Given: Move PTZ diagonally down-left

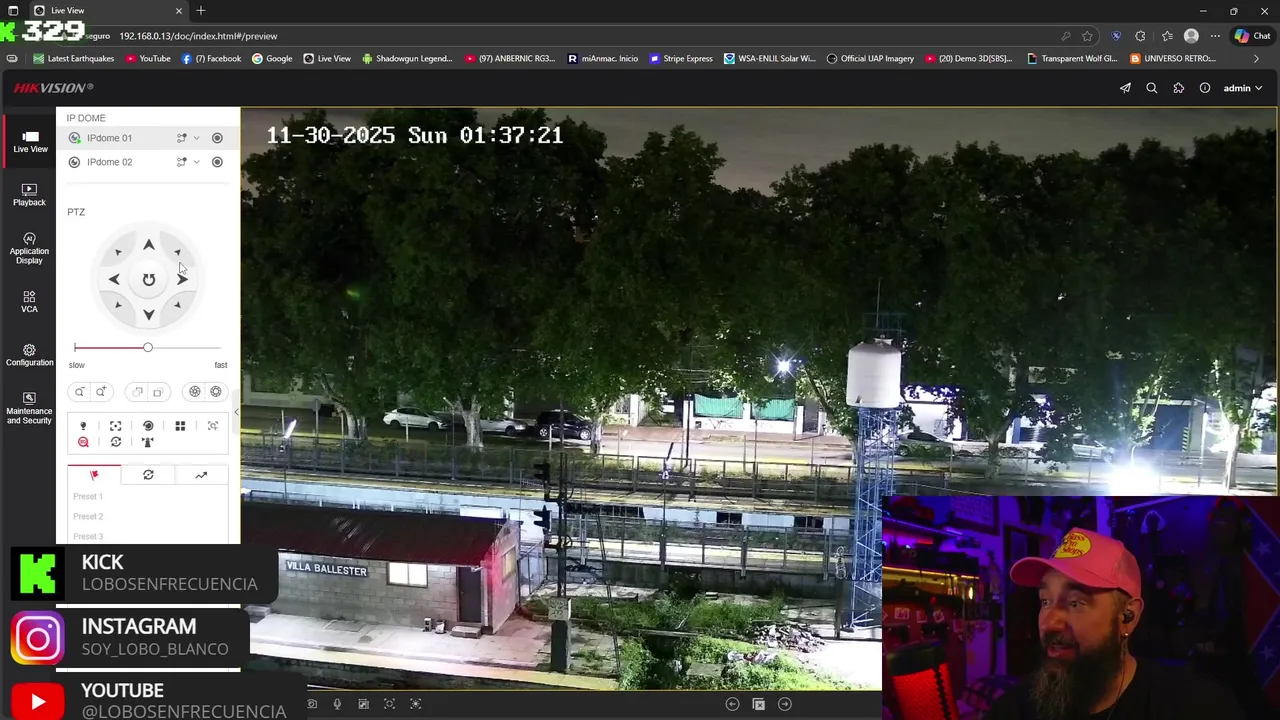Looking at the screenshot, I should 119,306.
